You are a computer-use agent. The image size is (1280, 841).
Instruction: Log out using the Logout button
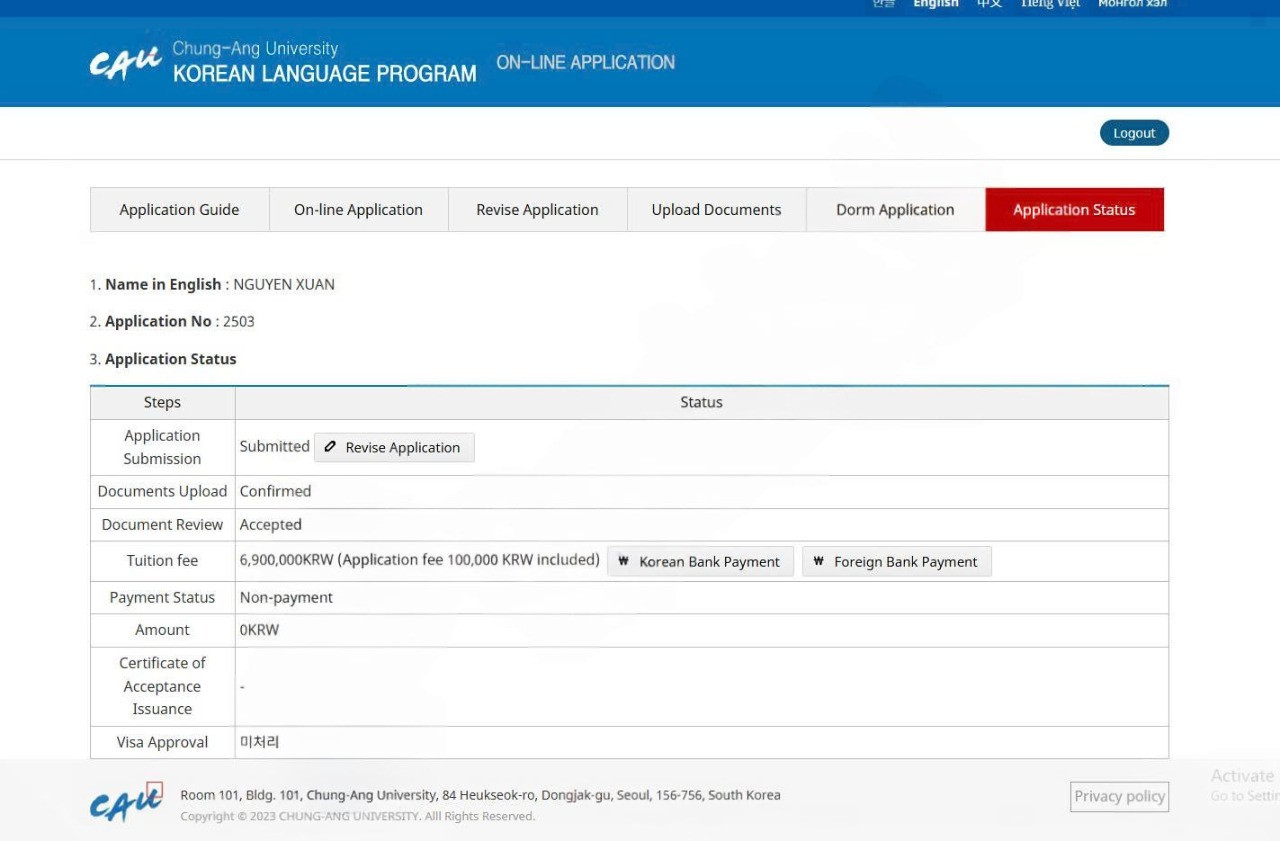click(x=1134, y=133)
